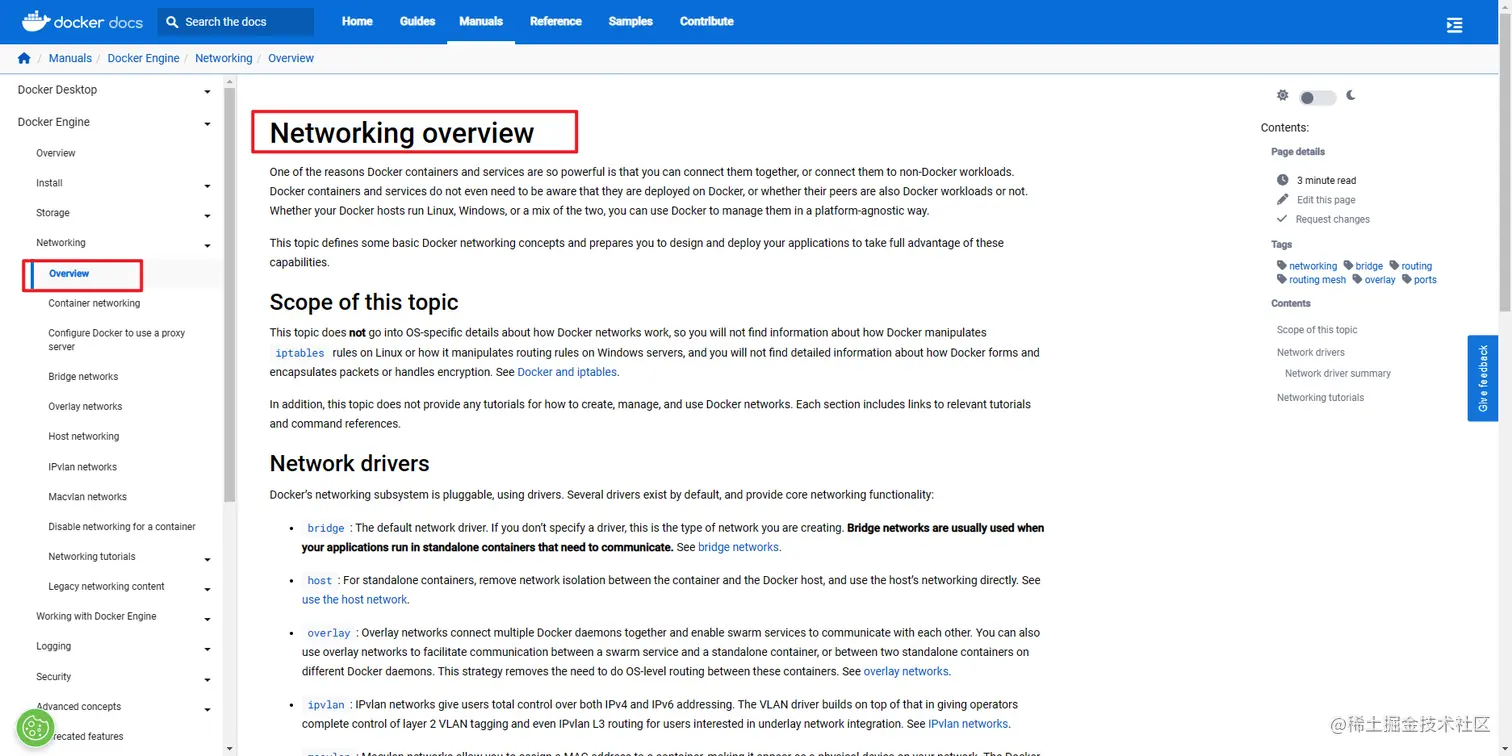Collapse the Networking section arrow
Image resolution: width=1512 pixels, height=756 pixels.
[207, 245]
